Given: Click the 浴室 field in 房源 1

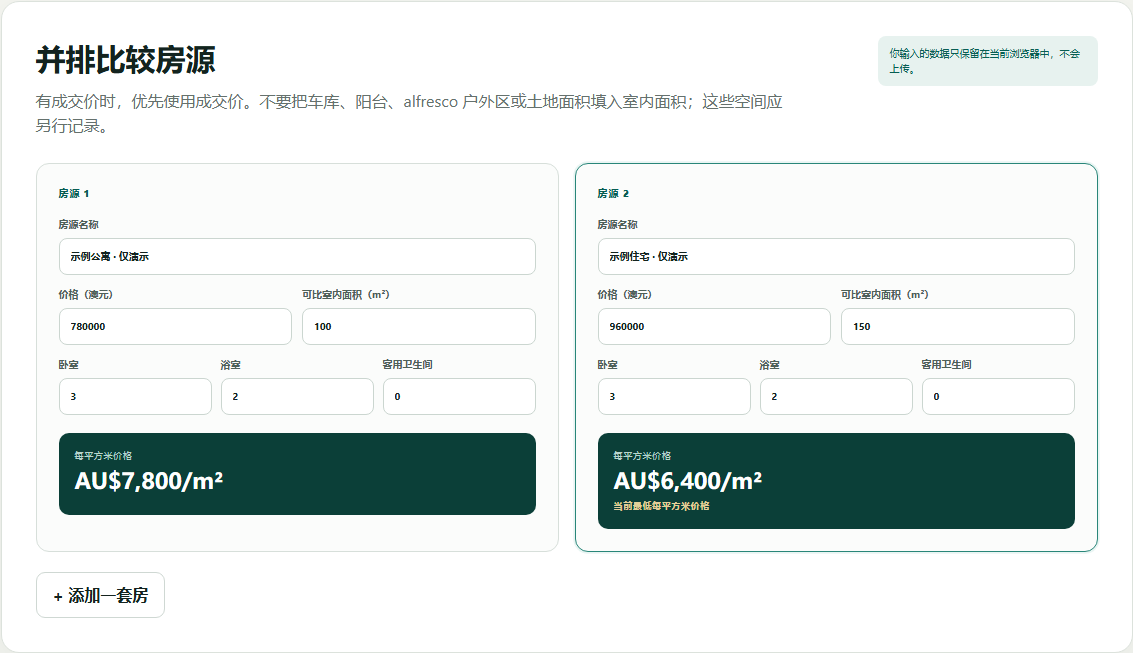Looking at the screenshot, I should [297, 397].
